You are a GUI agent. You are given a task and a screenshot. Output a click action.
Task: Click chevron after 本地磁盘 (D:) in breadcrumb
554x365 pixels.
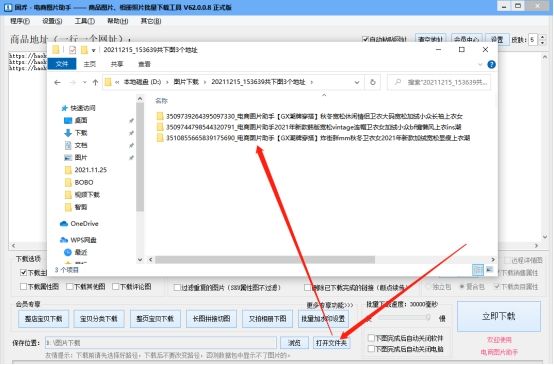pyautogui.click(x=167, y=82)
